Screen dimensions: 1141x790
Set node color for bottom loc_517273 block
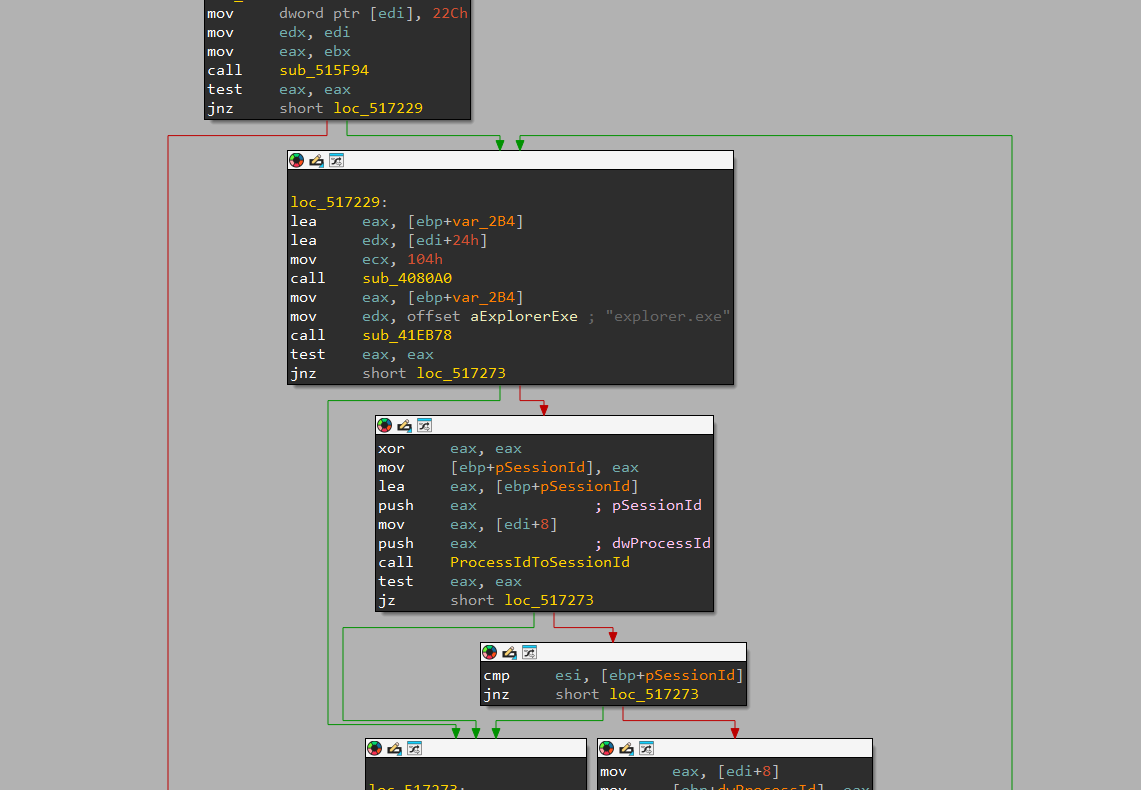click(374, 748)
